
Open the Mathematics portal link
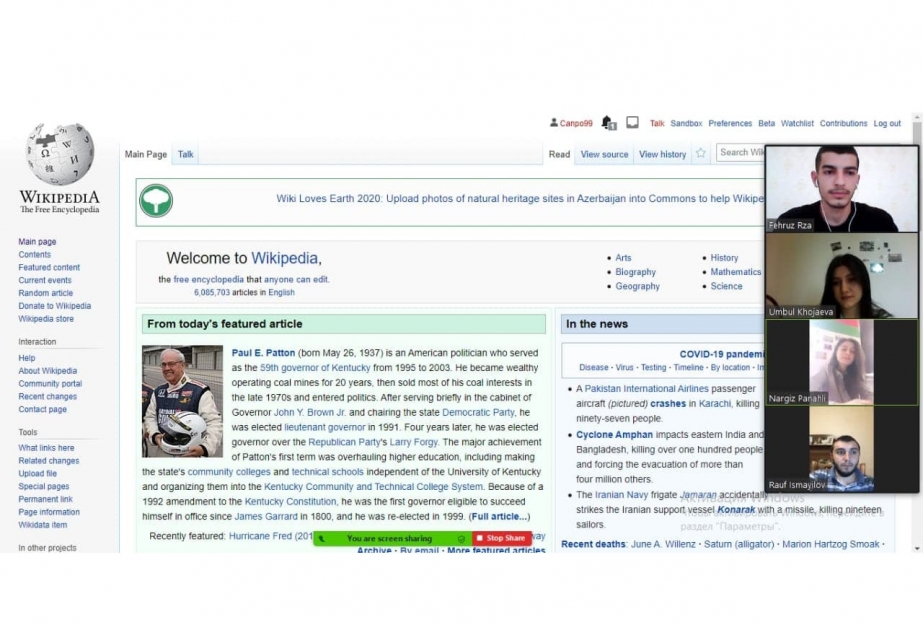736,272
